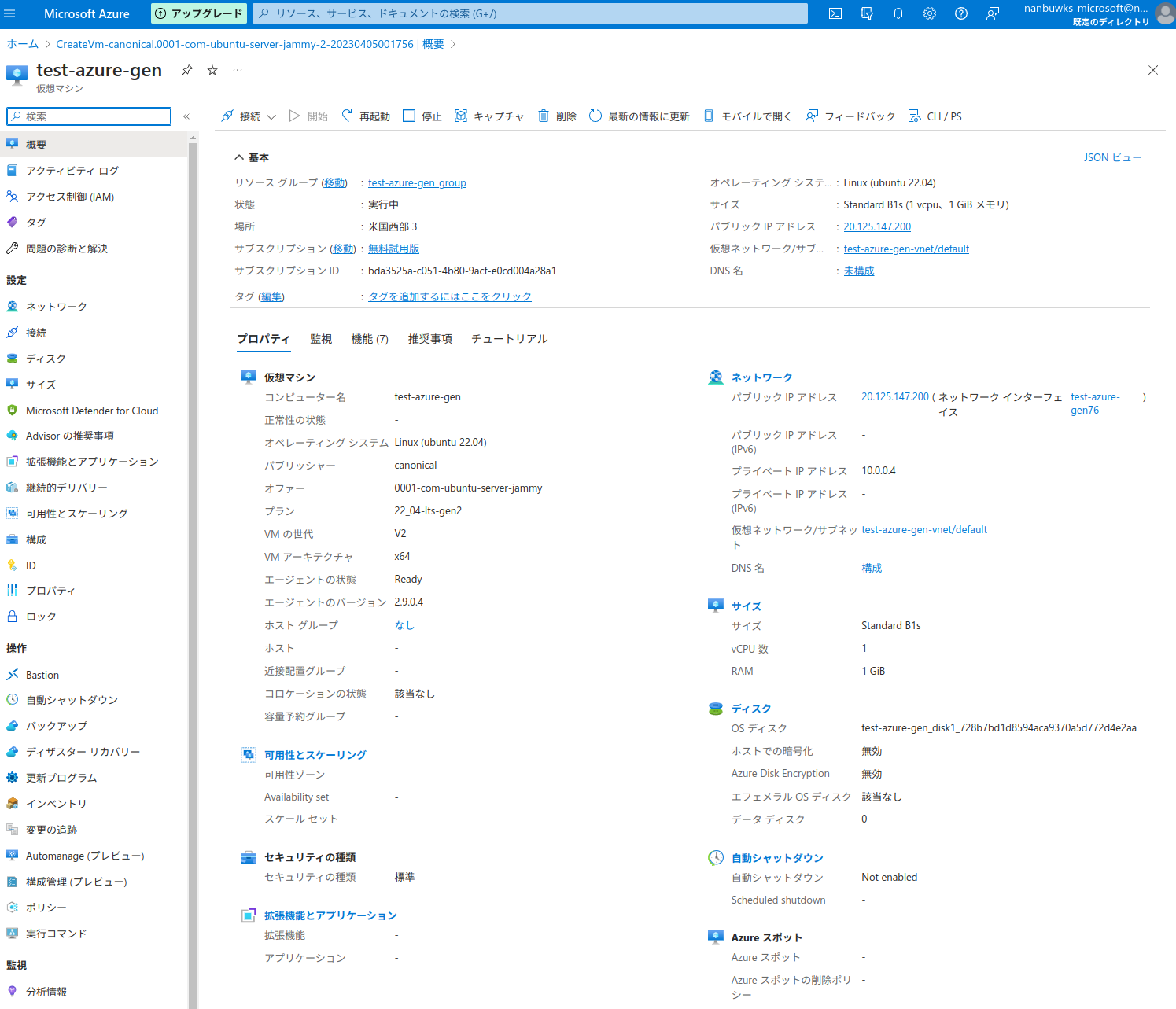Viewport: 1176px width, 1009px height.
Task: Open the notifications bell
Action: [x=898, y=13]
